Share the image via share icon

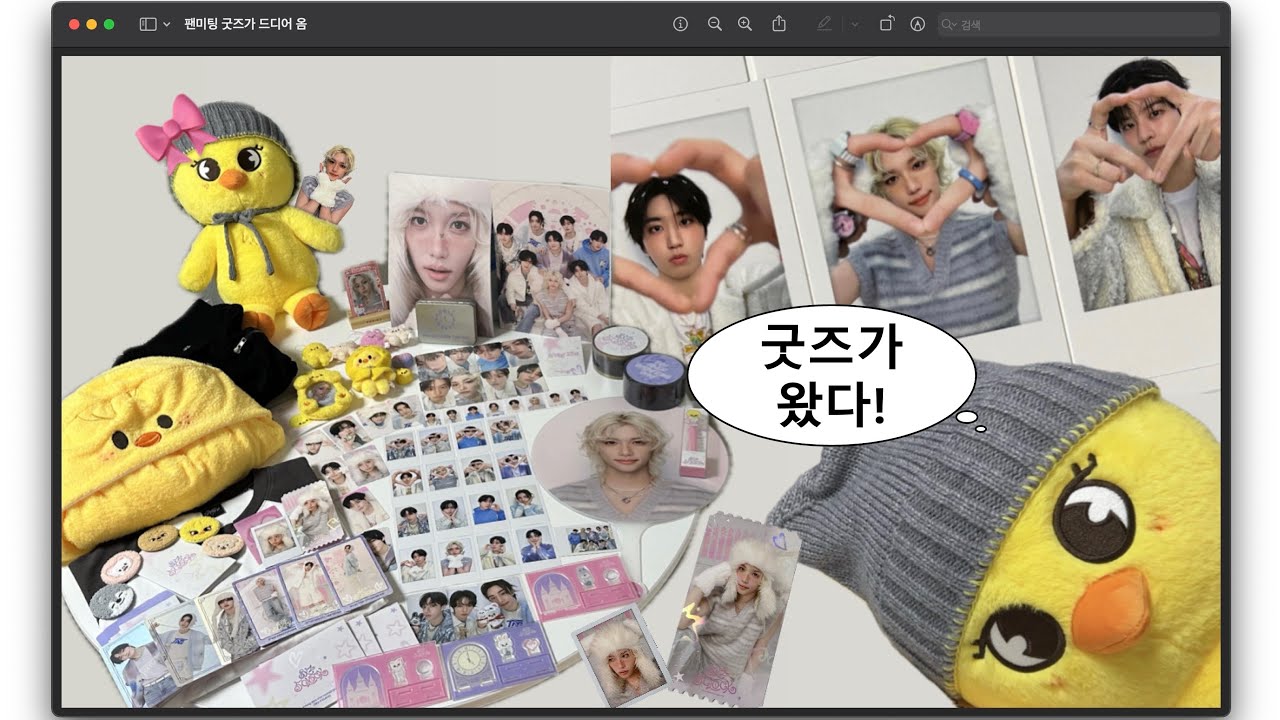pos(779,23)
